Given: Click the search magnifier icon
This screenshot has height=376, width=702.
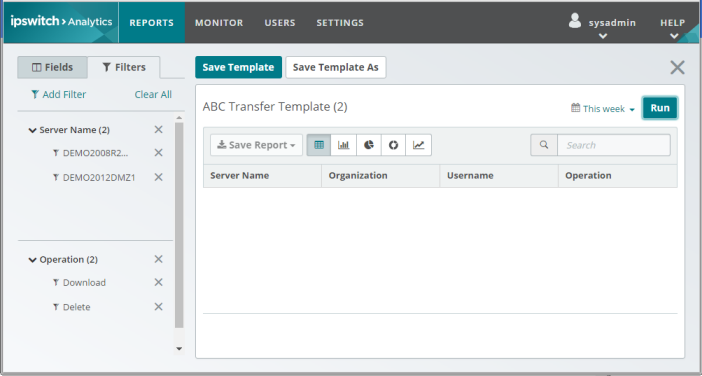Looking at the screenshot, I should (x=544, y=145).
